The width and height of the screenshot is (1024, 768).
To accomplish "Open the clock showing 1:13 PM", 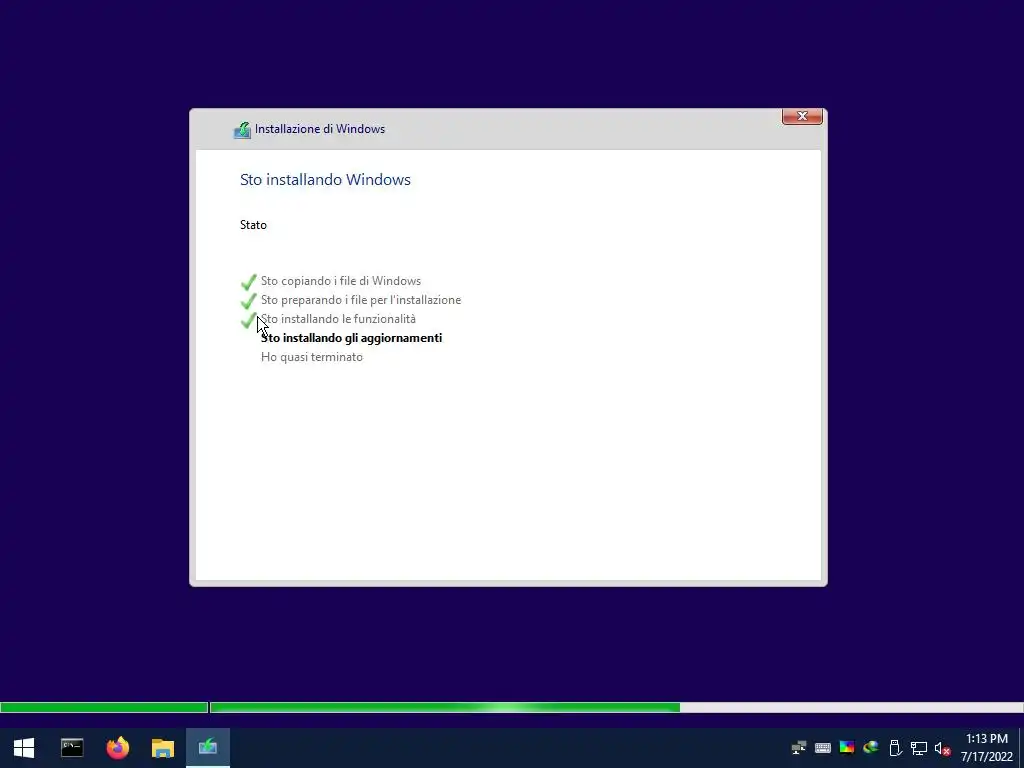I will [987, 748].
